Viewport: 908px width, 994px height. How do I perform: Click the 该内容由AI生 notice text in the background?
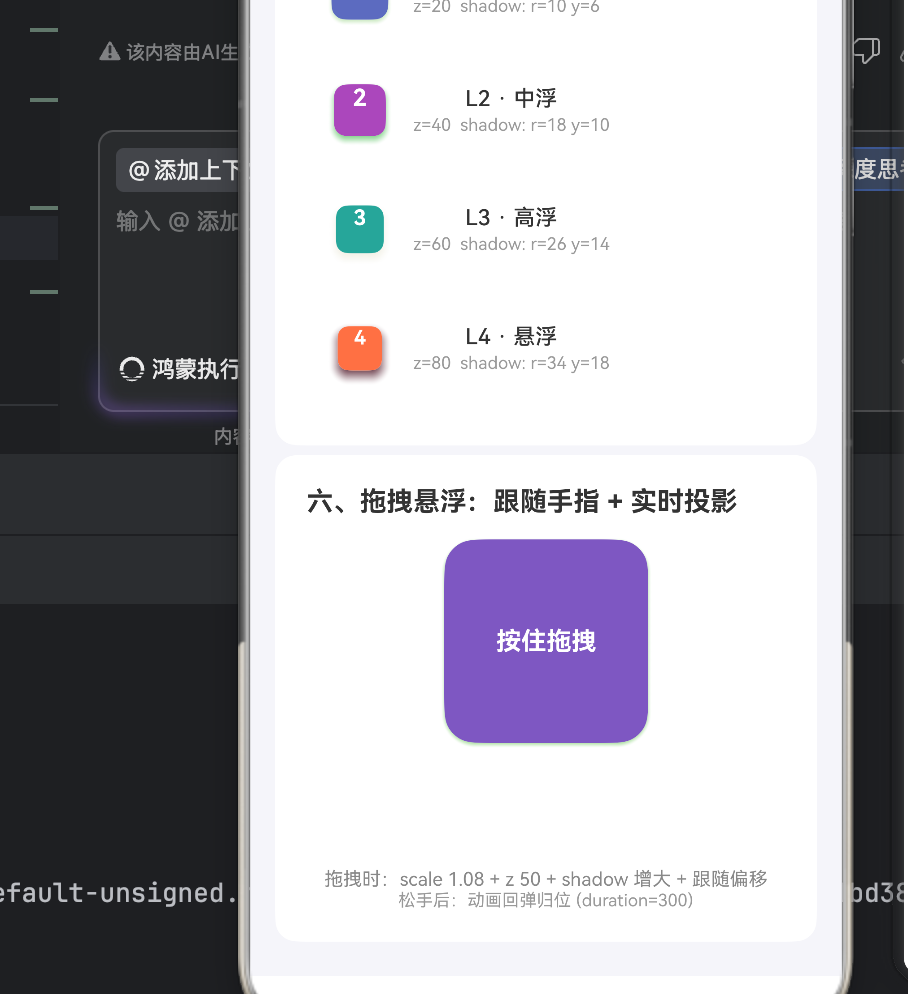pyautogui.click(x=182, y=52)
